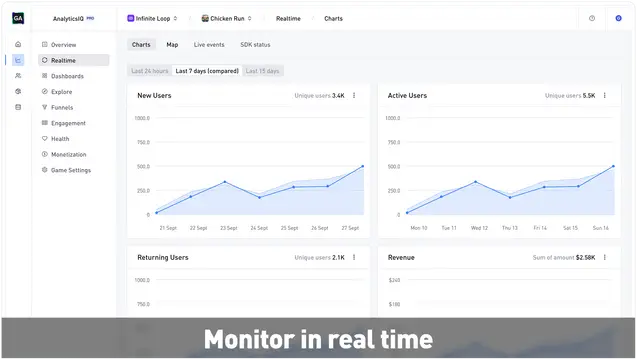Click the Health heart icon
The image size is (637, 360).
[45, 139]
